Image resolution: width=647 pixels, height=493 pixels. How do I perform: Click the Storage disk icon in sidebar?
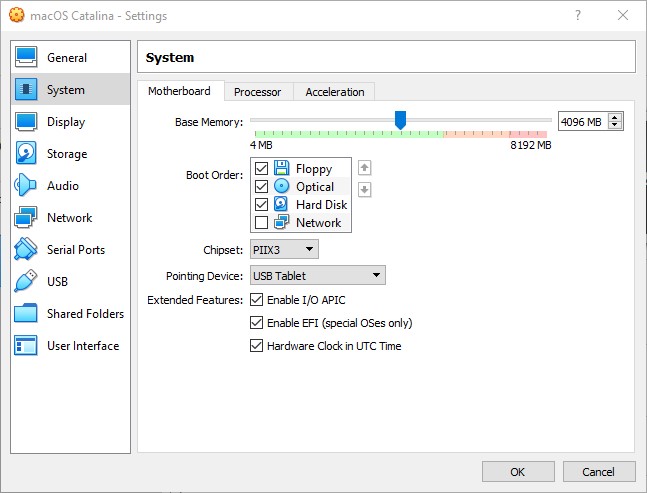(x=26, y=153)
